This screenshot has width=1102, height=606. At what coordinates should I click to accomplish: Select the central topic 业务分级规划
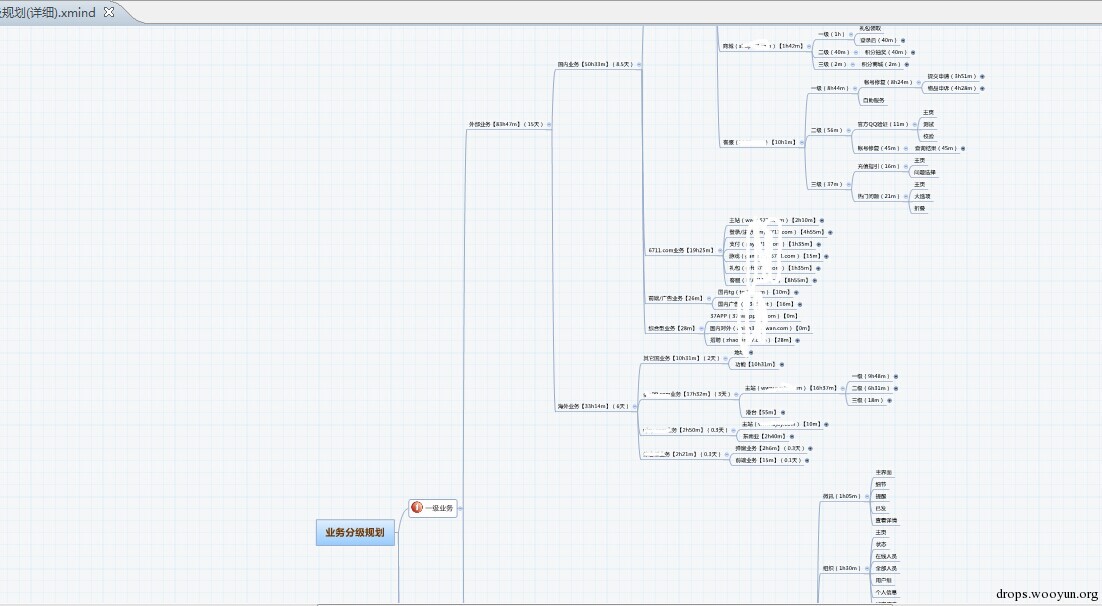pyautogui.click(x=355, y=532)
